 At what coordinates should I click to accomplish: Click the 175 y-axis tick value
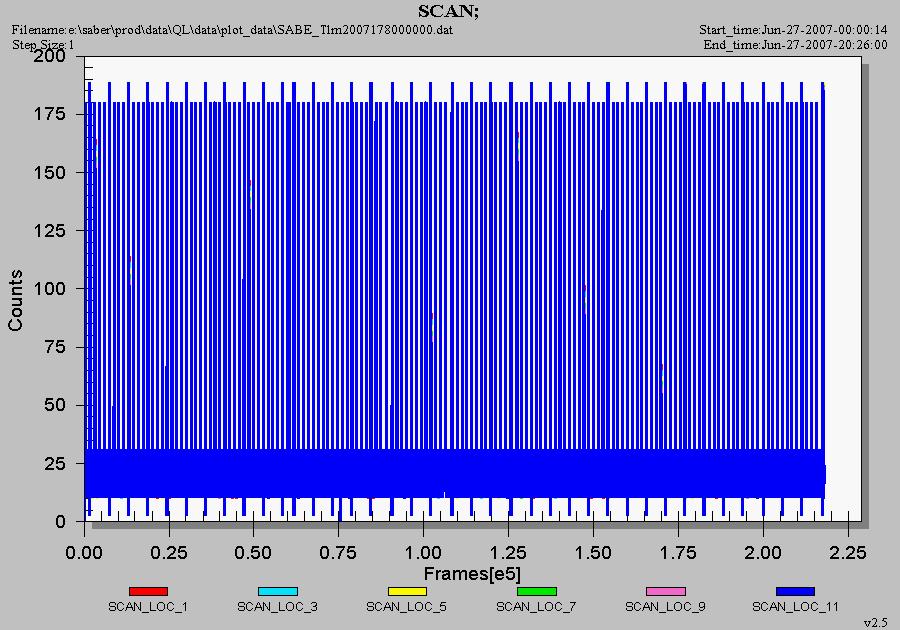(50, 114)
